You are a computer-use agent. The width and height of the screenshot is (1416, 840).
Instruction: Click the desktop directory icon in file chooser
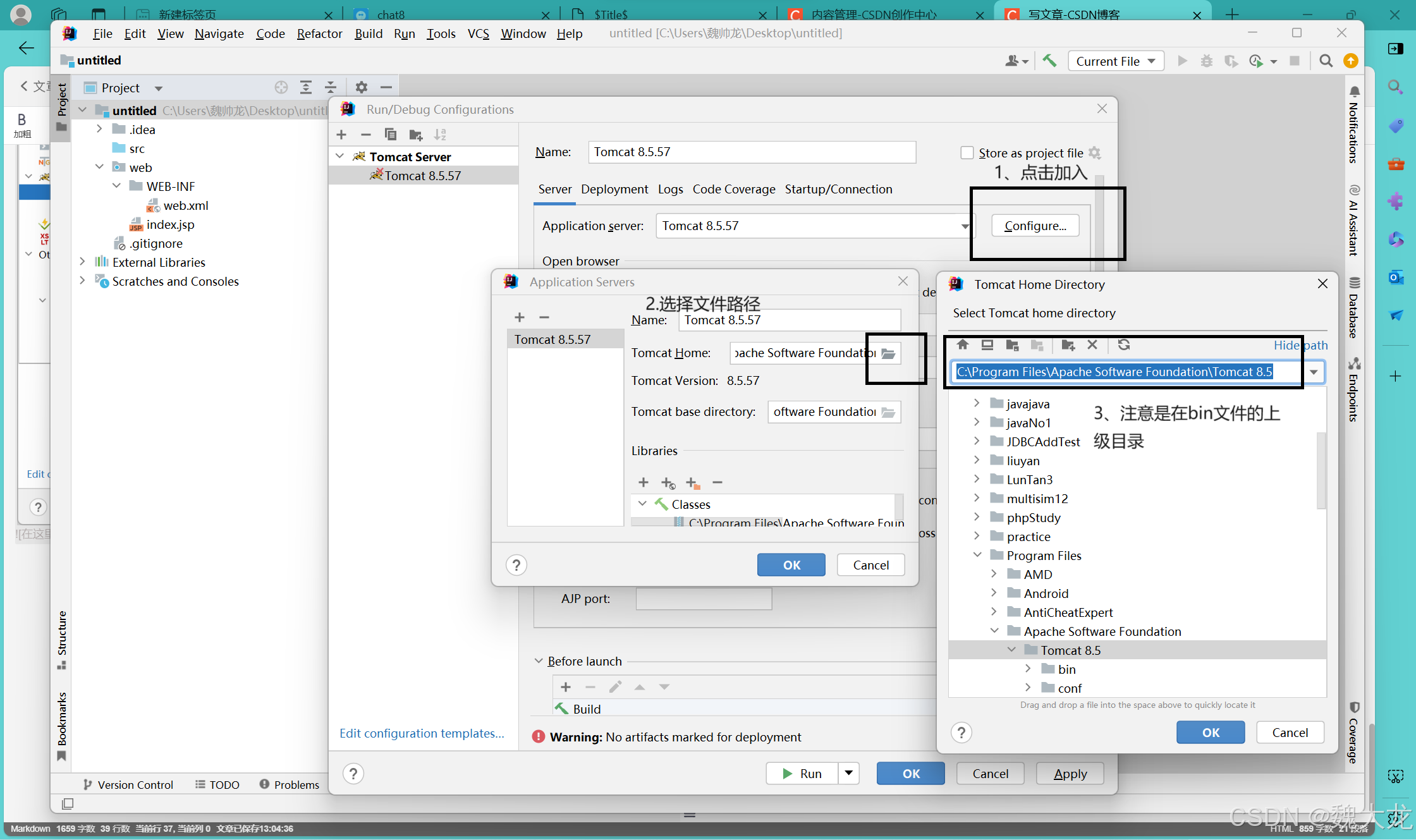987,345
